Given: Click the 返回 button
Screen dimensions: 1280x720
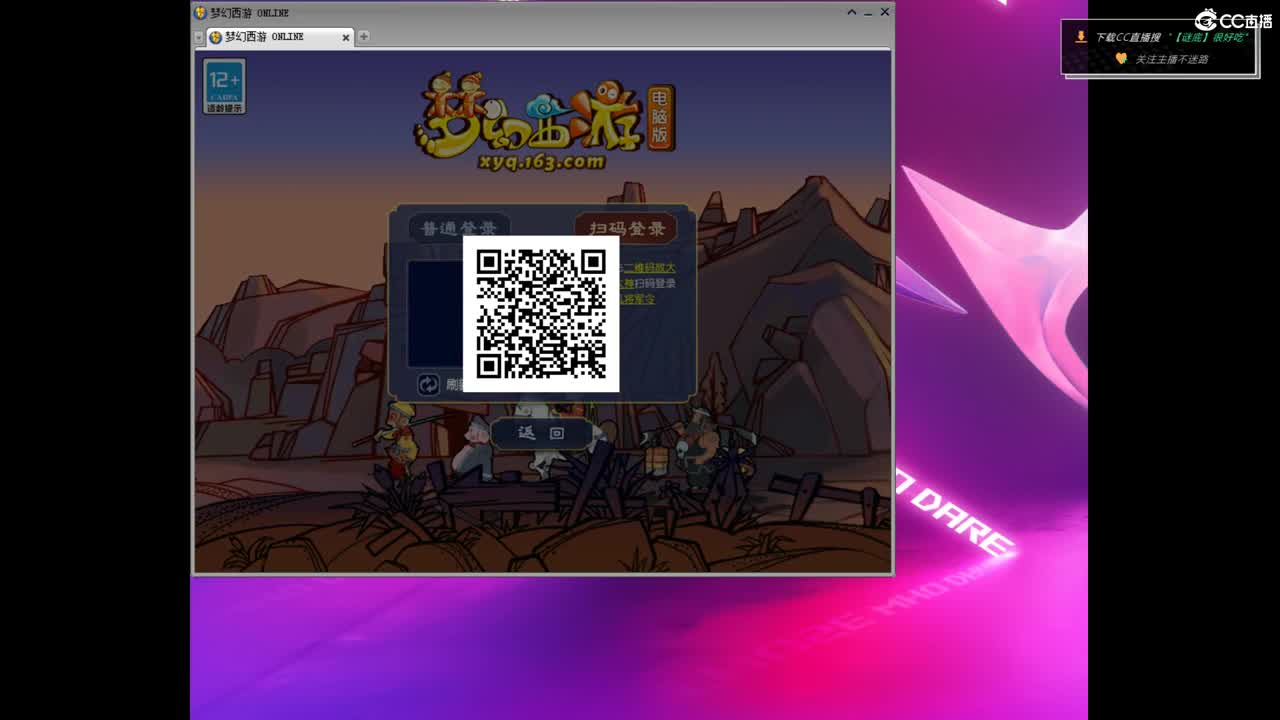Looking at the screenshot, I should tap(542, 433).
